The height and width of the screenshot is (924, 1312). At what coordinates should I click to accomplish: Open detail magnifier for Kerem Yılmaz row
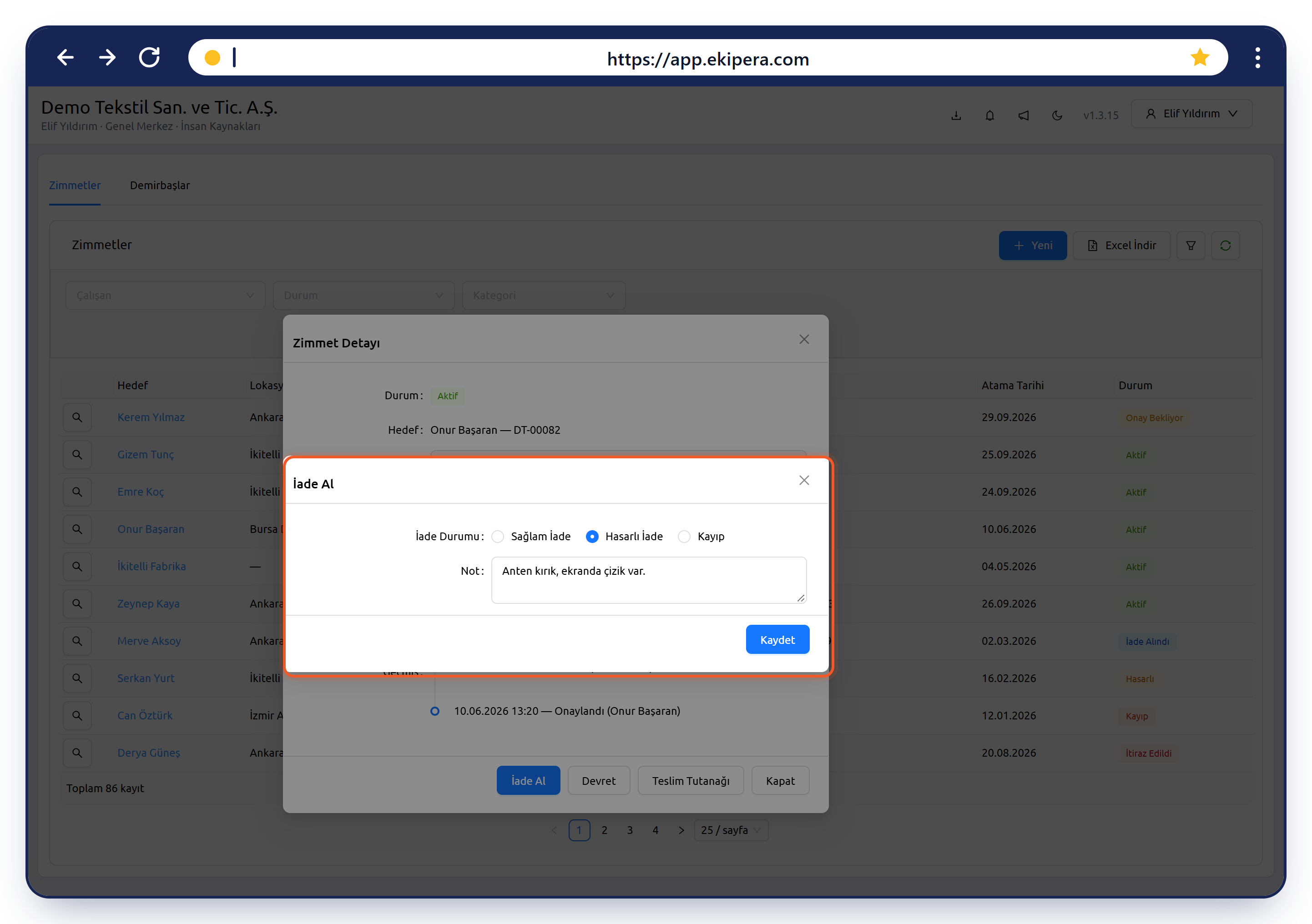tap(77, 417)
